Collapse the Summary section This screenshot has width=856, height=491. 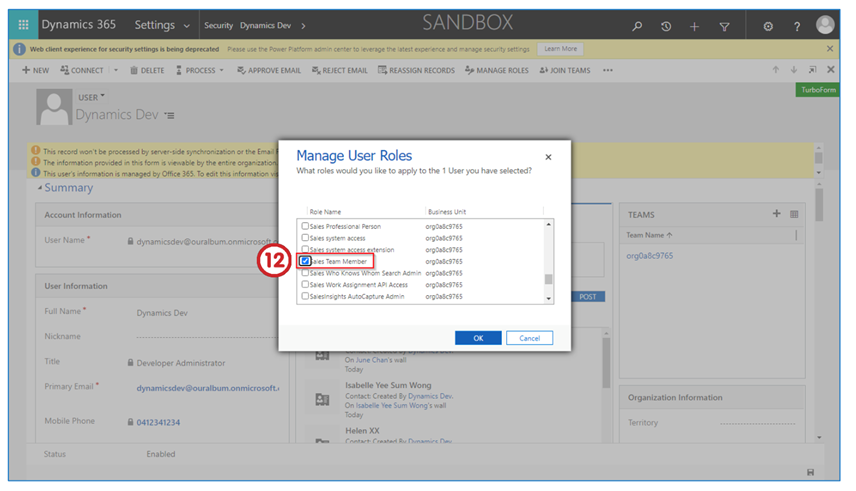coord(41,188)
